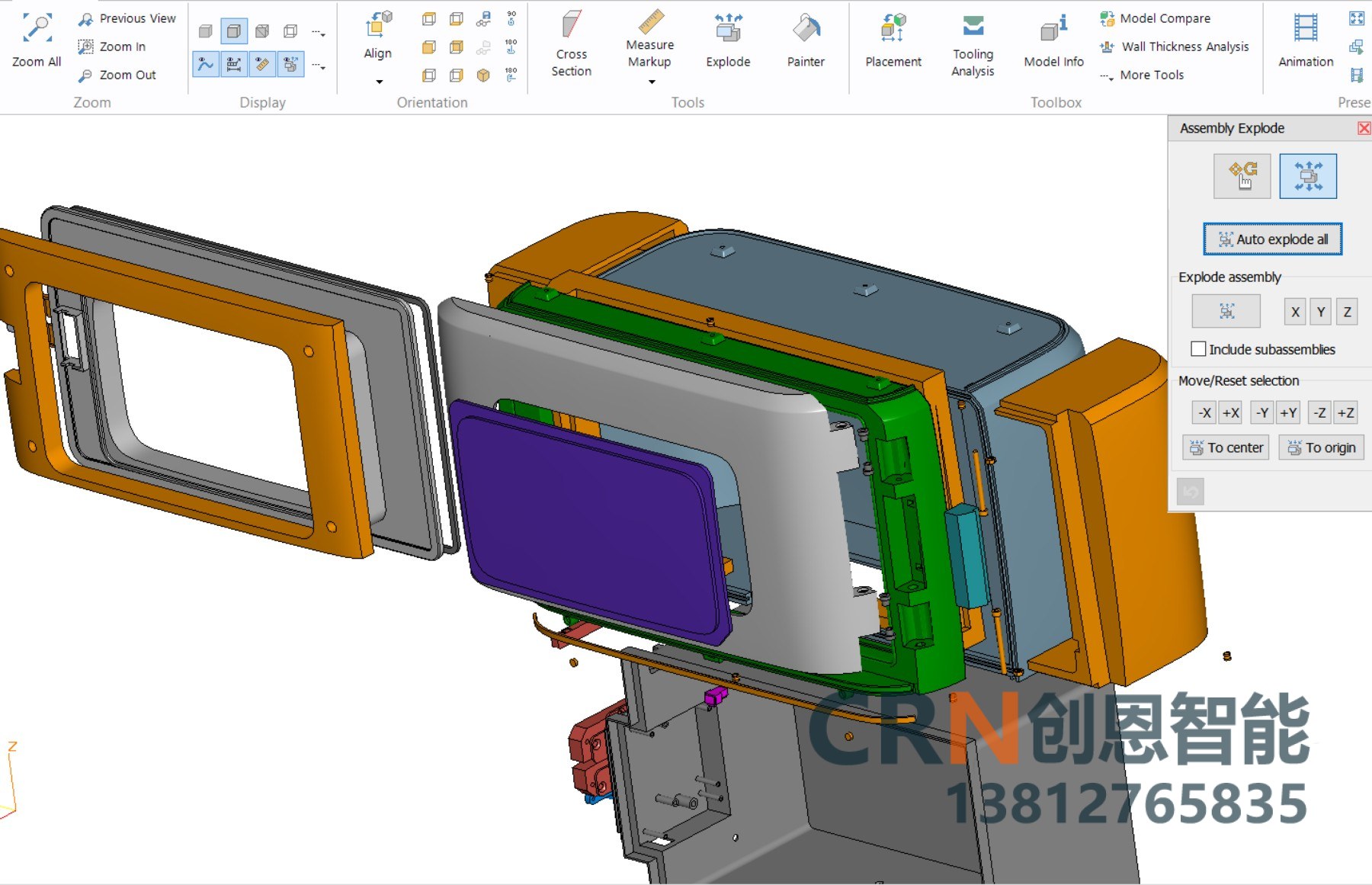Move selection in +Z direction
The image size is (1372, 885).
tap(1346, 412)
